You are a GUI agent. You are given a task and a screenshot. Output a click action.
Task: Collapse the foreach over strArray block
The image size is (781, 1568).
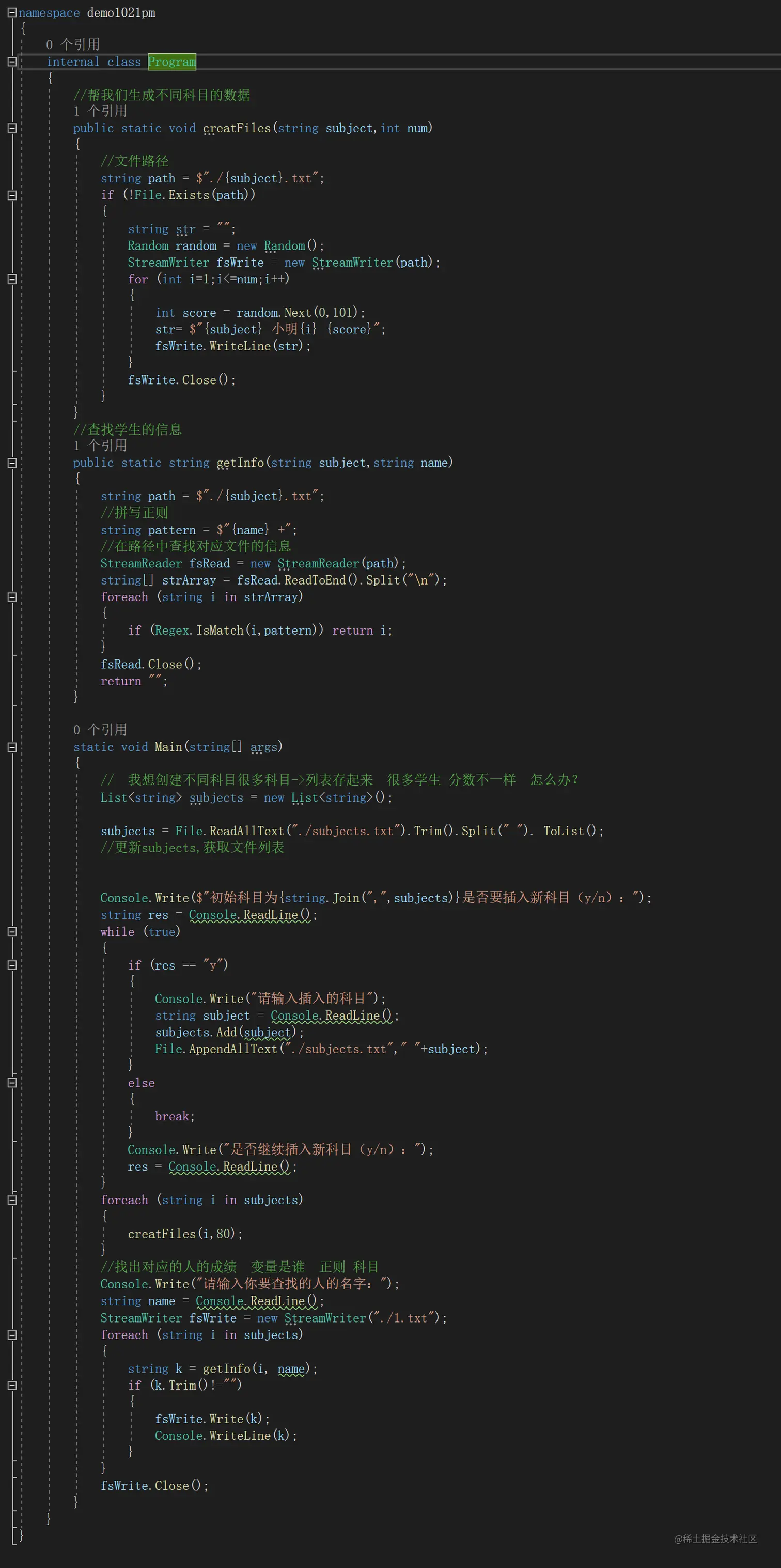click(11, 596)
